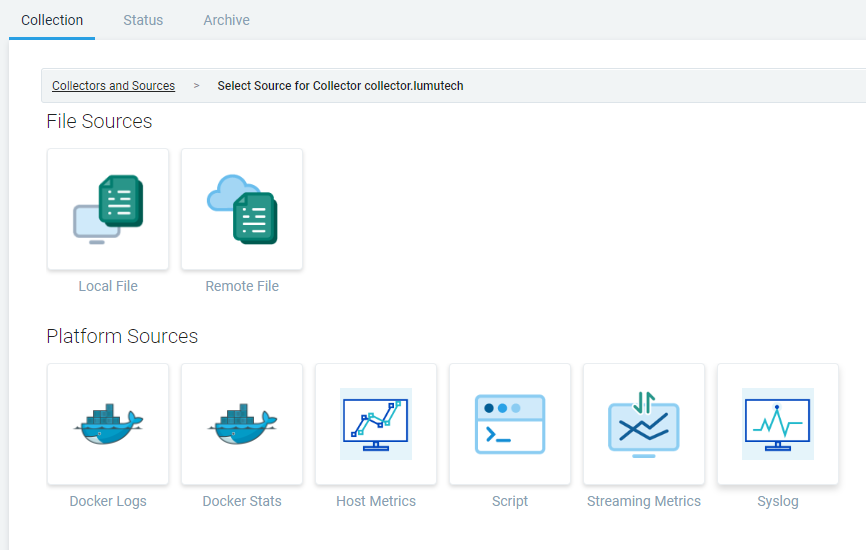Viewport: 866px width, 550px height.
Task: Click the Docker Logs text label
Action: point(108,501)
